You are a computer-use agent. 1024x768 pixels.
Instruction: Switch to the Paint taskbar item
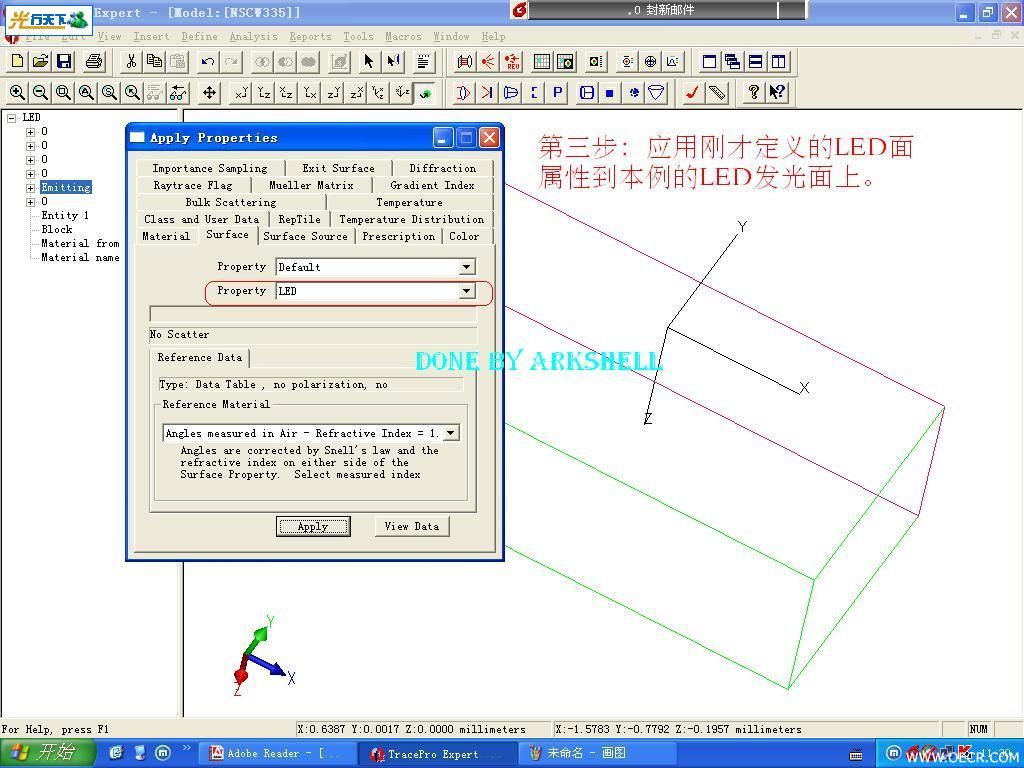[x=598, y=754]
